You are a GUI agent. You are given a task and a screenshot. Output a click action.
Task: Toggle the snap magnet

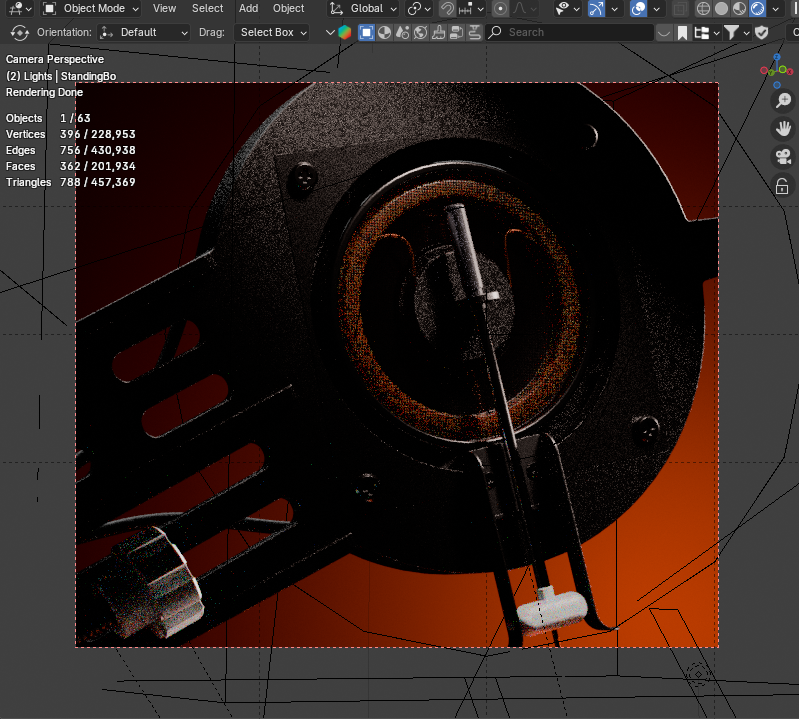point(447,8)
